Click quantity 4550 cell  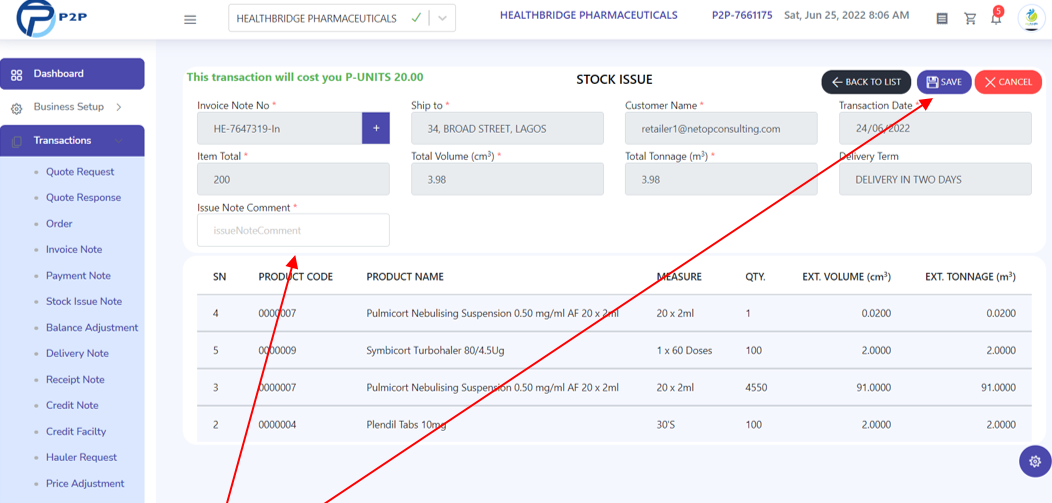[x=756, y=388]
